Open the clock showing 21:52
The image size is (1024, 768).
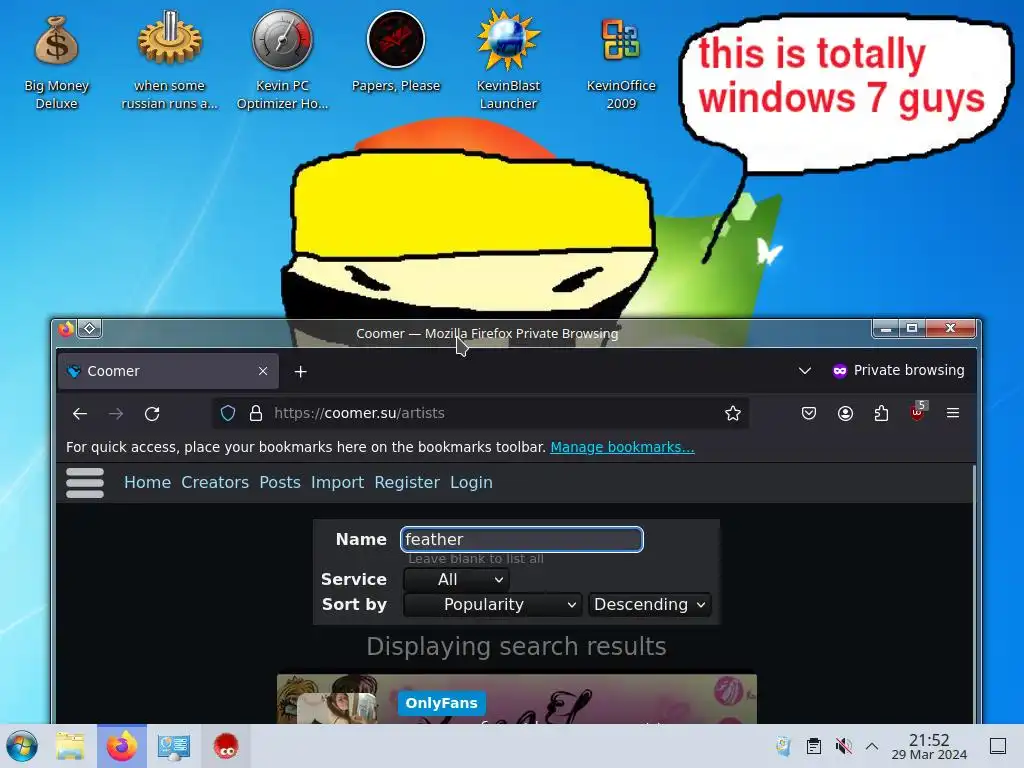929,746
